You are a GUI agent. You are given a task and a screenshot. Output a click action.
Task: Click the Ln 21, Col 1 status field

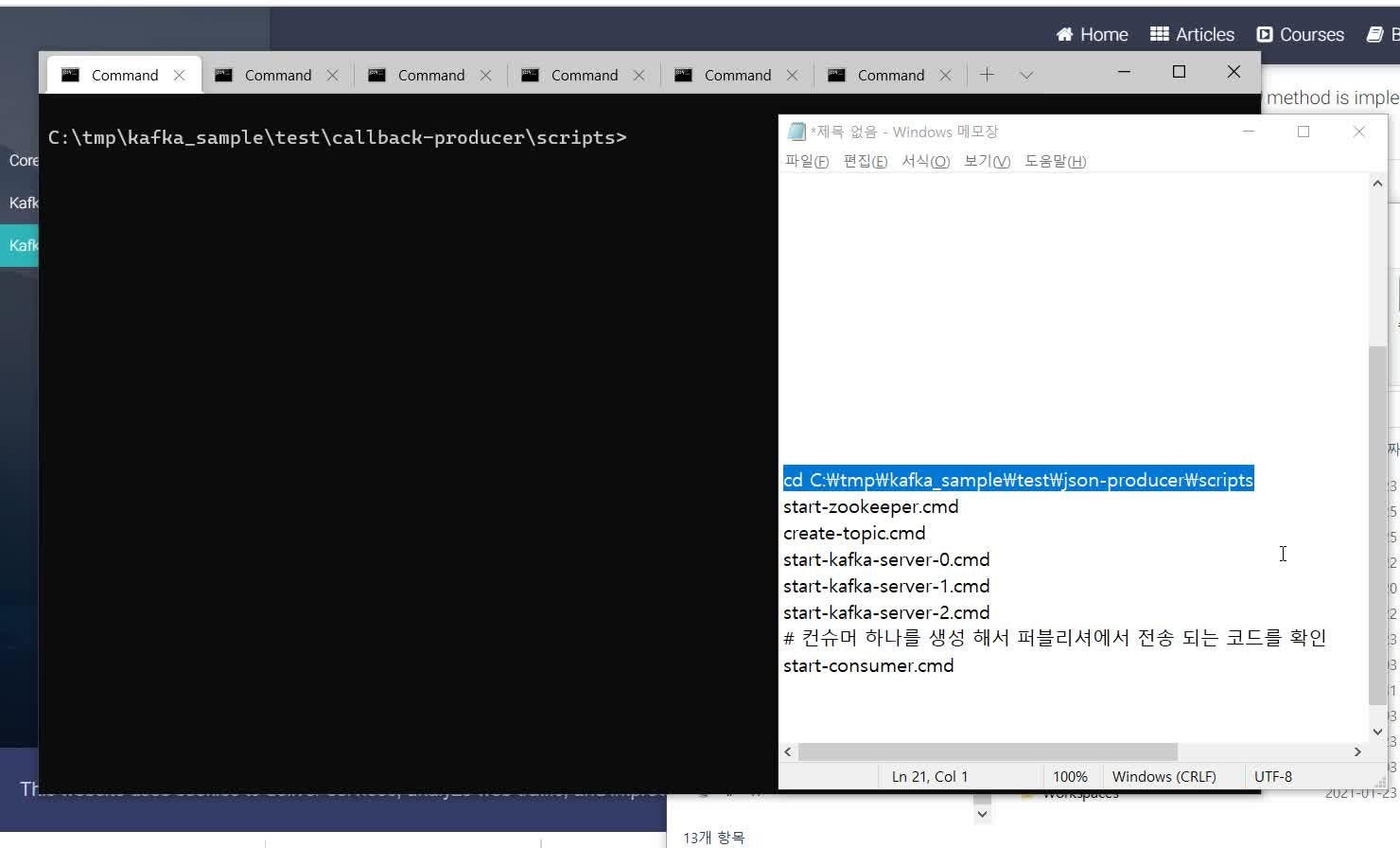pyautogui.click(x=930, y=776)
